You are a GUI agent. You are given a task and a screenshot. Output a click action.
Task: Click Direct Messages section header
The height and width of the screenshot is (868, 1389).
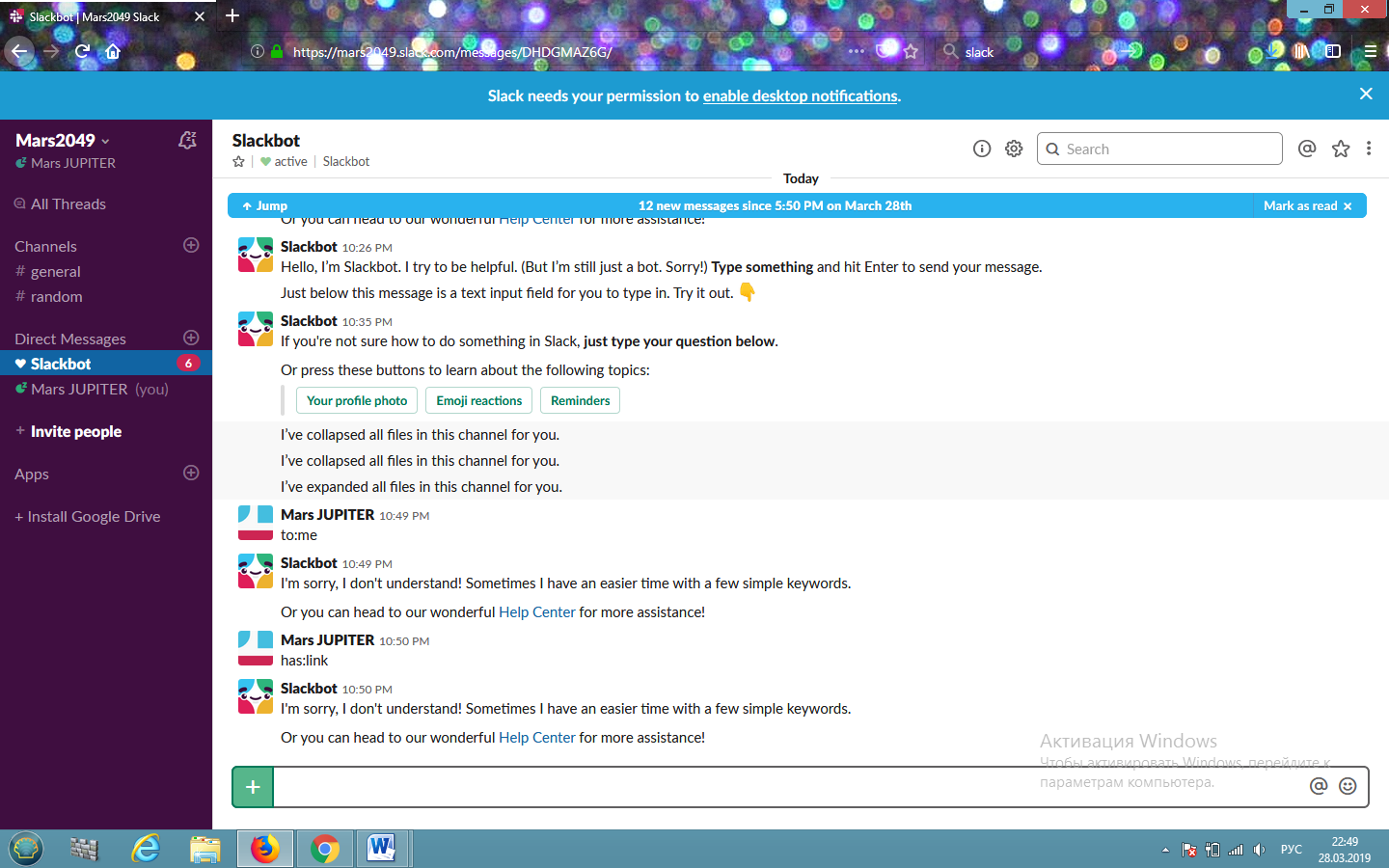click(x=70, y=339)
